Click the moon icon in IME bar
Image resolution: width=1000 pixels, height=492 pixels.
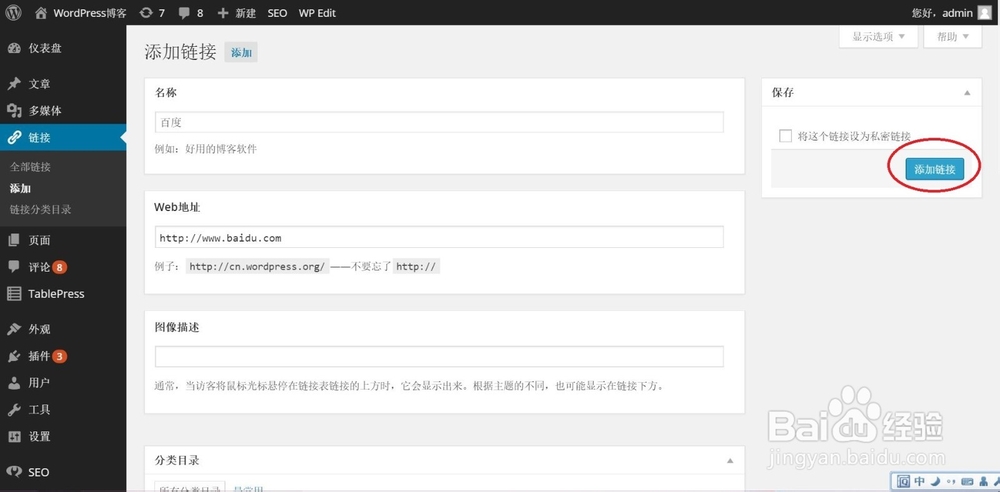coord(936,481)
